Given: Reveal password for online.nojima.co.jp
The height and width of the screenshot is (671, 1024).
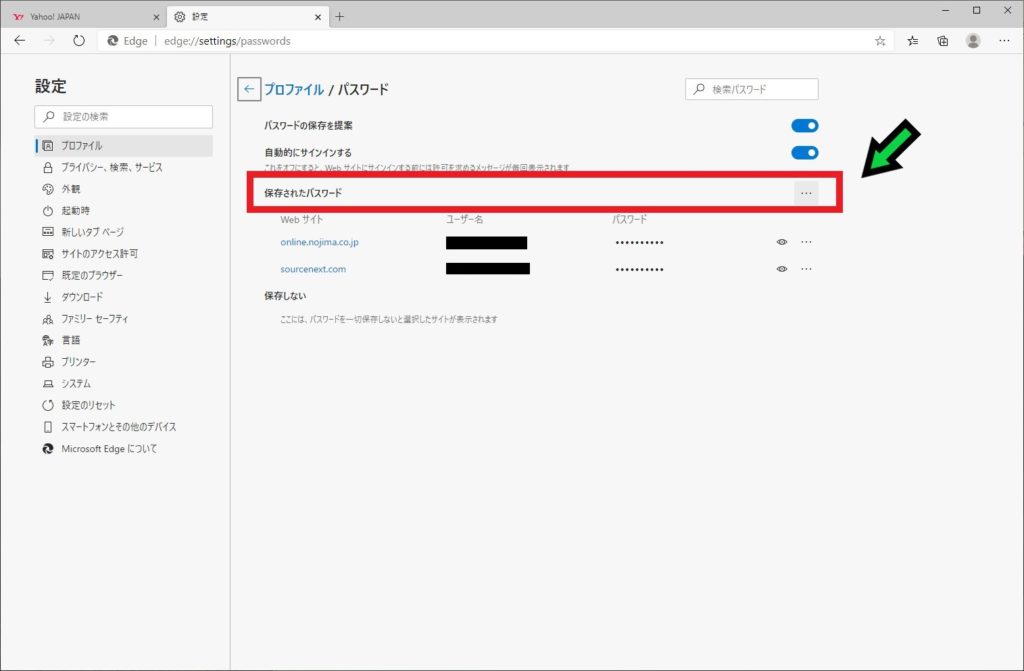Looking at the screenshot, I should click(x=782, y=242).
